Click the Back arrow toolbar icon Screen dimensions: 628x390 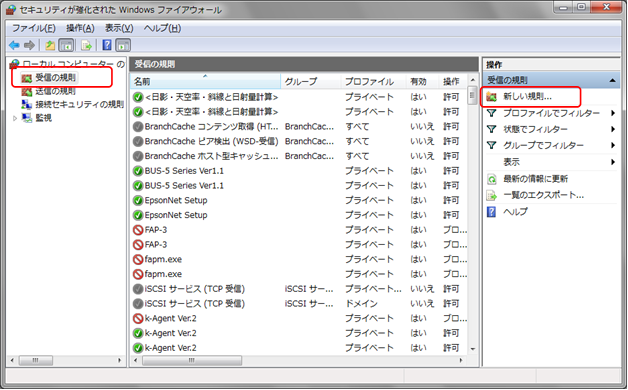point(14,45)
